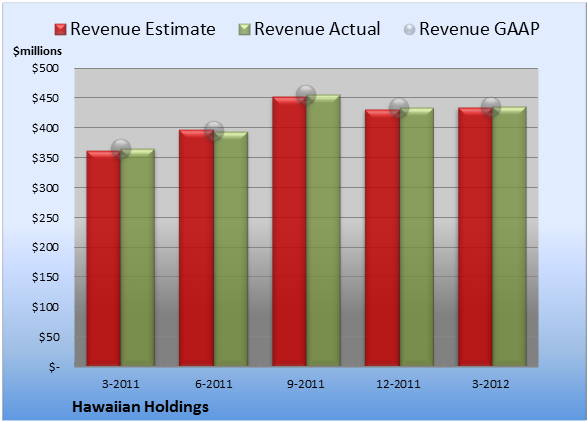This screenshot has height=422, width=588.
Task: Click the "$300" y-axis label
Action: tap(45, 188)
